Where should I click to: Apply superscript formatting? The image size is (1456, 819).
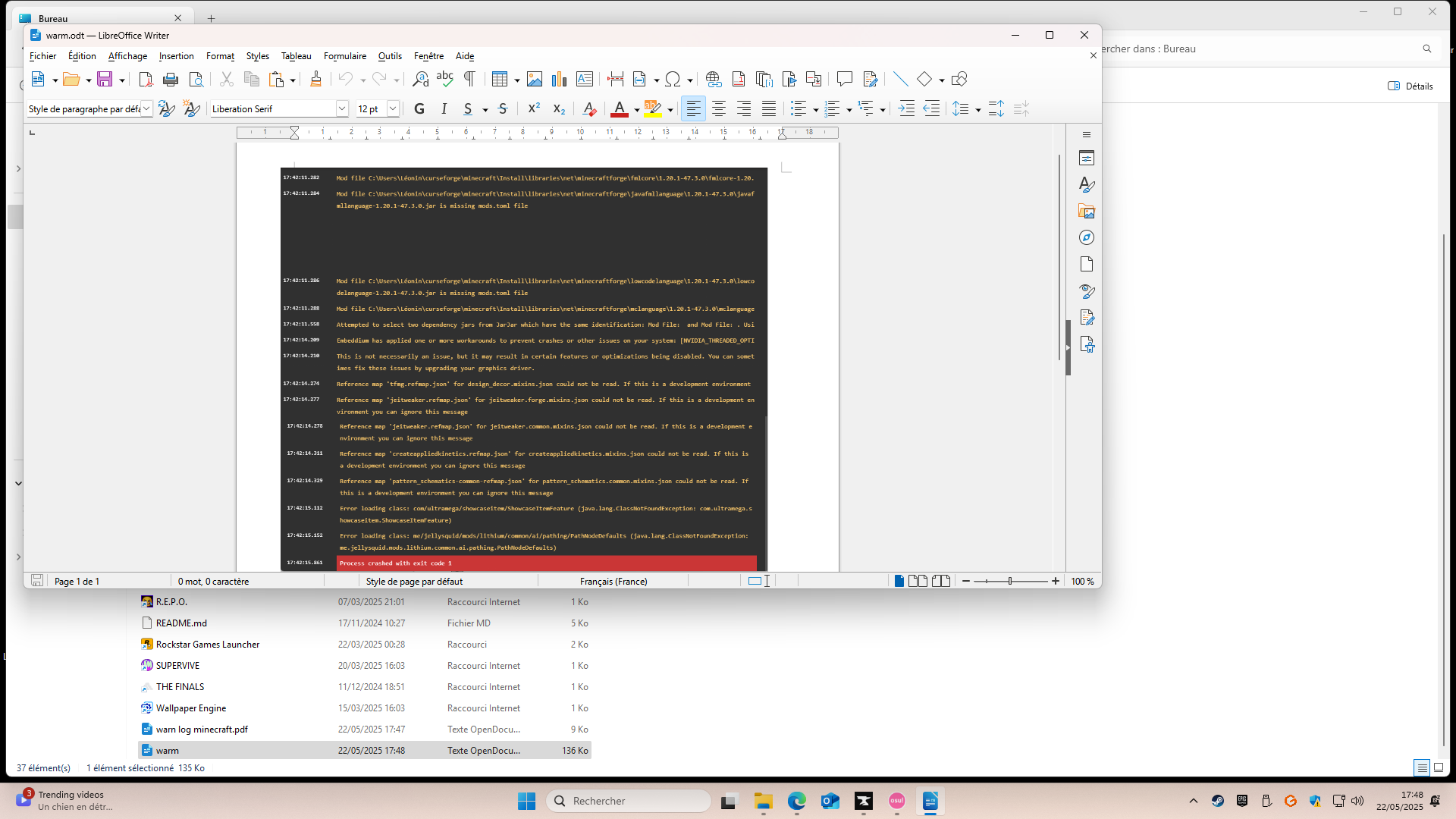[535, 109]
